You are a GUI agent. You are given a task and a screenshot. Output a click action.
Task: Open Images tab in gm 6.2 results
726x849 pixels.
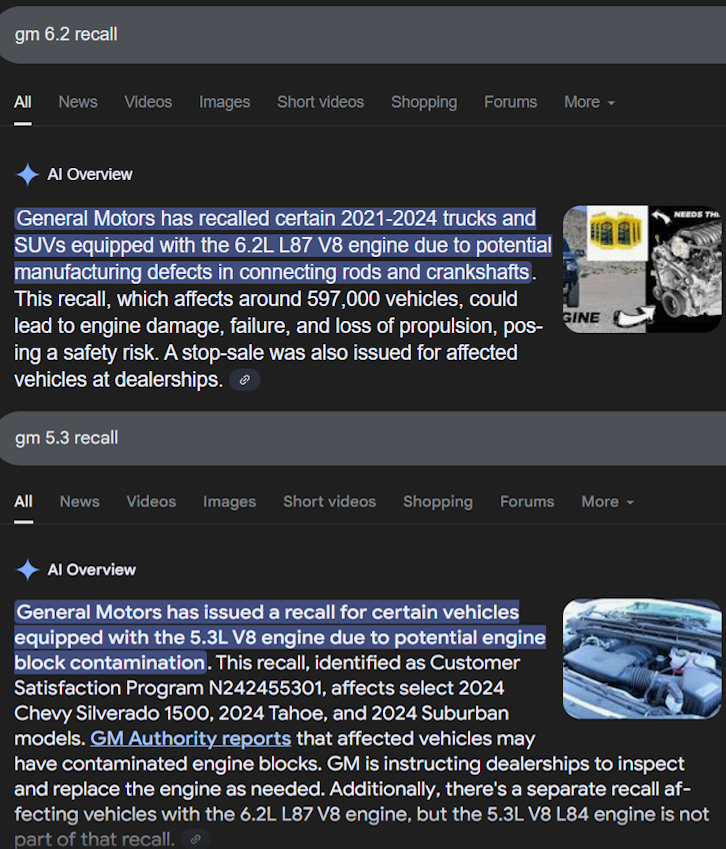[x=224, y=102]
